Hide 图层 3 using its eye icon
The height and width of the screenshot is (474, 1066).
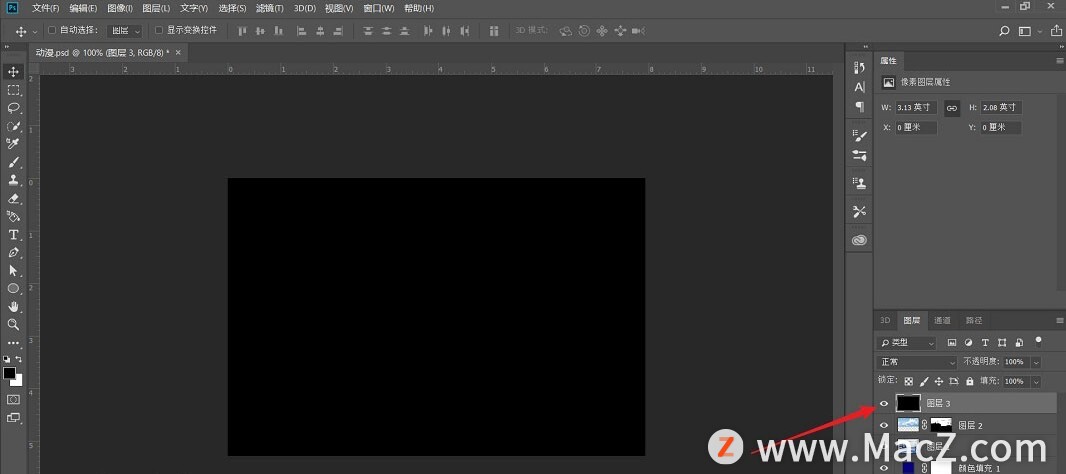click(883, 404)
